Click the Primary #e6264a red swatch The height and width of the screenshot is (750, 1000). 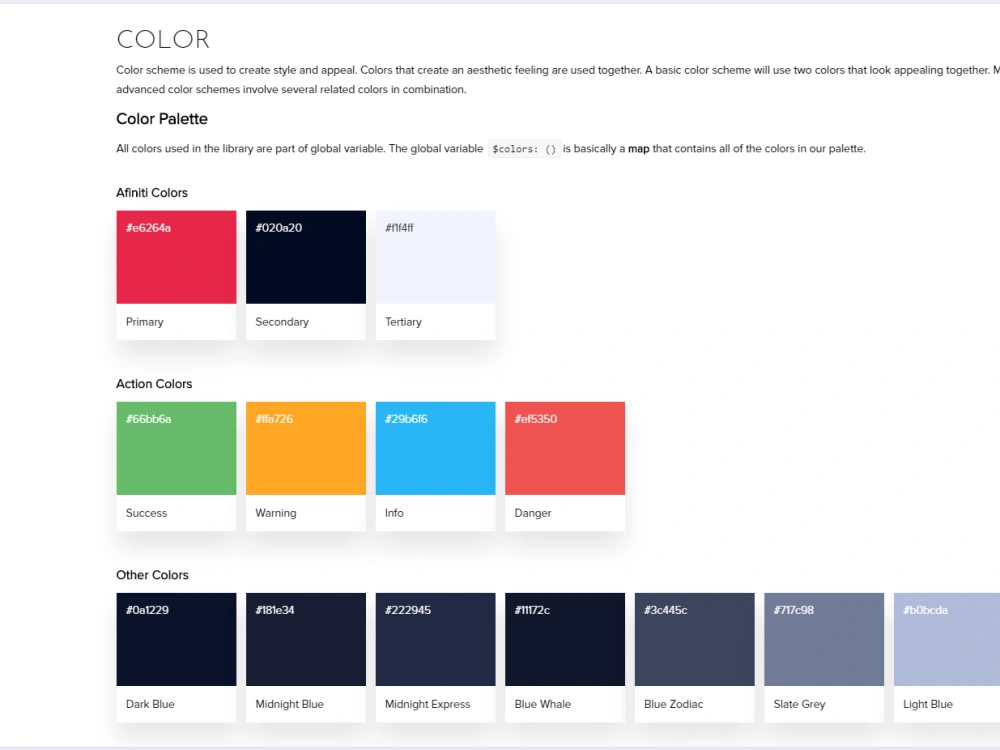click(176, 257)
